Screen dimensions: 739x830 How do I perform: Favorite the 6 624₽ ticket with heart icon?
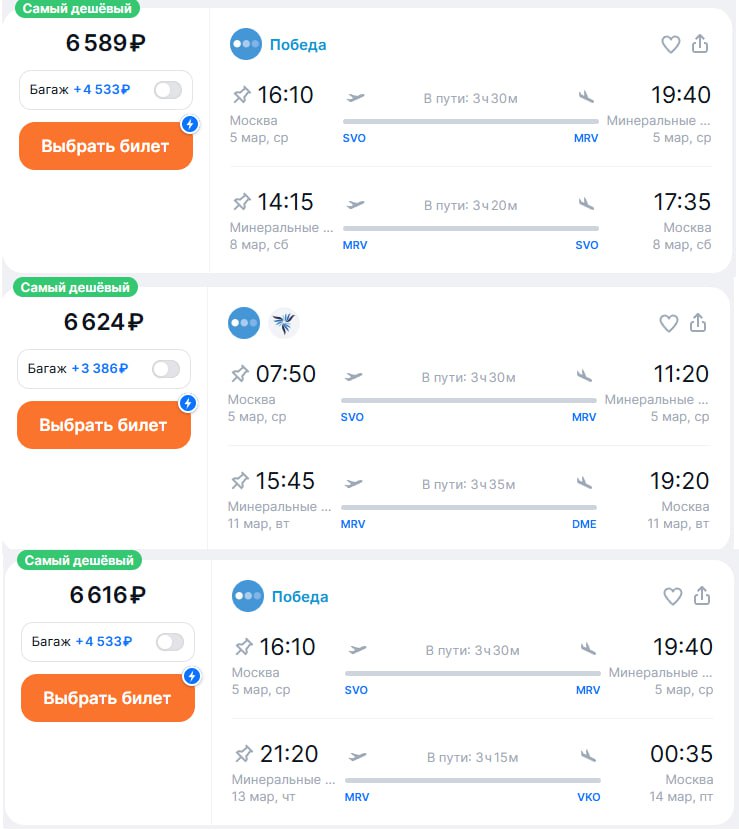pyautogui.click(x=669, y=323)
